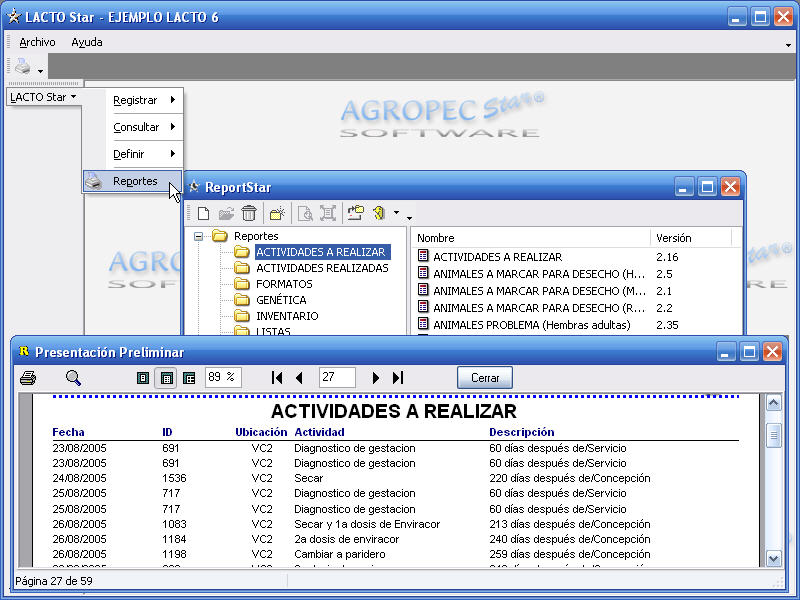This screenshot has width=800, height=600.
Task: Click the Descripción column heading in report
Action: 521,432
